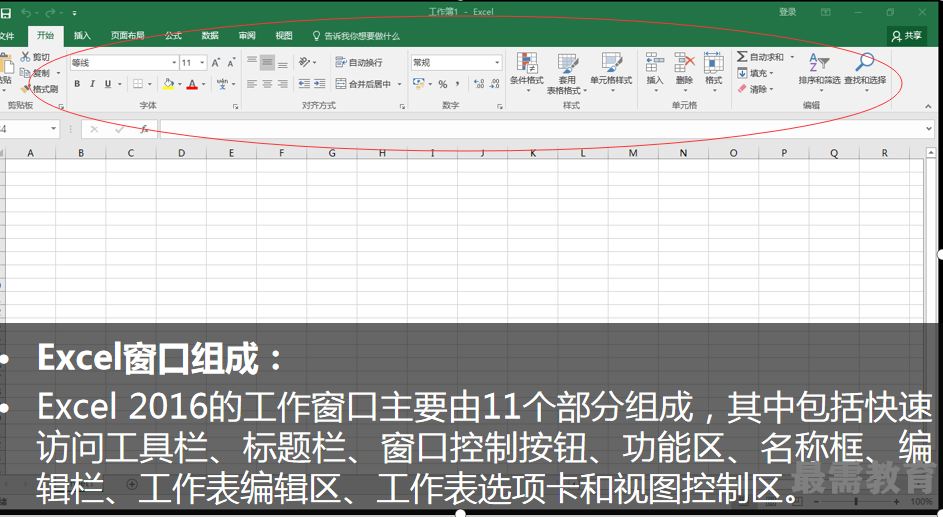Screen dimensions: 943x517
Task: Select column D header
Action: (x=181, y=153)
